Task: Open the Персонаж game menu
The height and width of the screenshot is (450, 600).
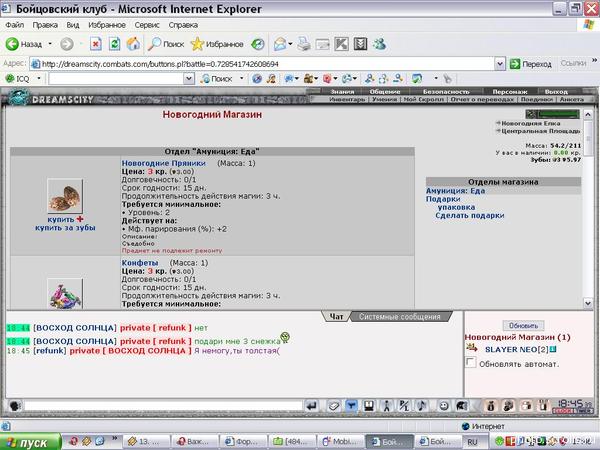Action: [510, 92]
